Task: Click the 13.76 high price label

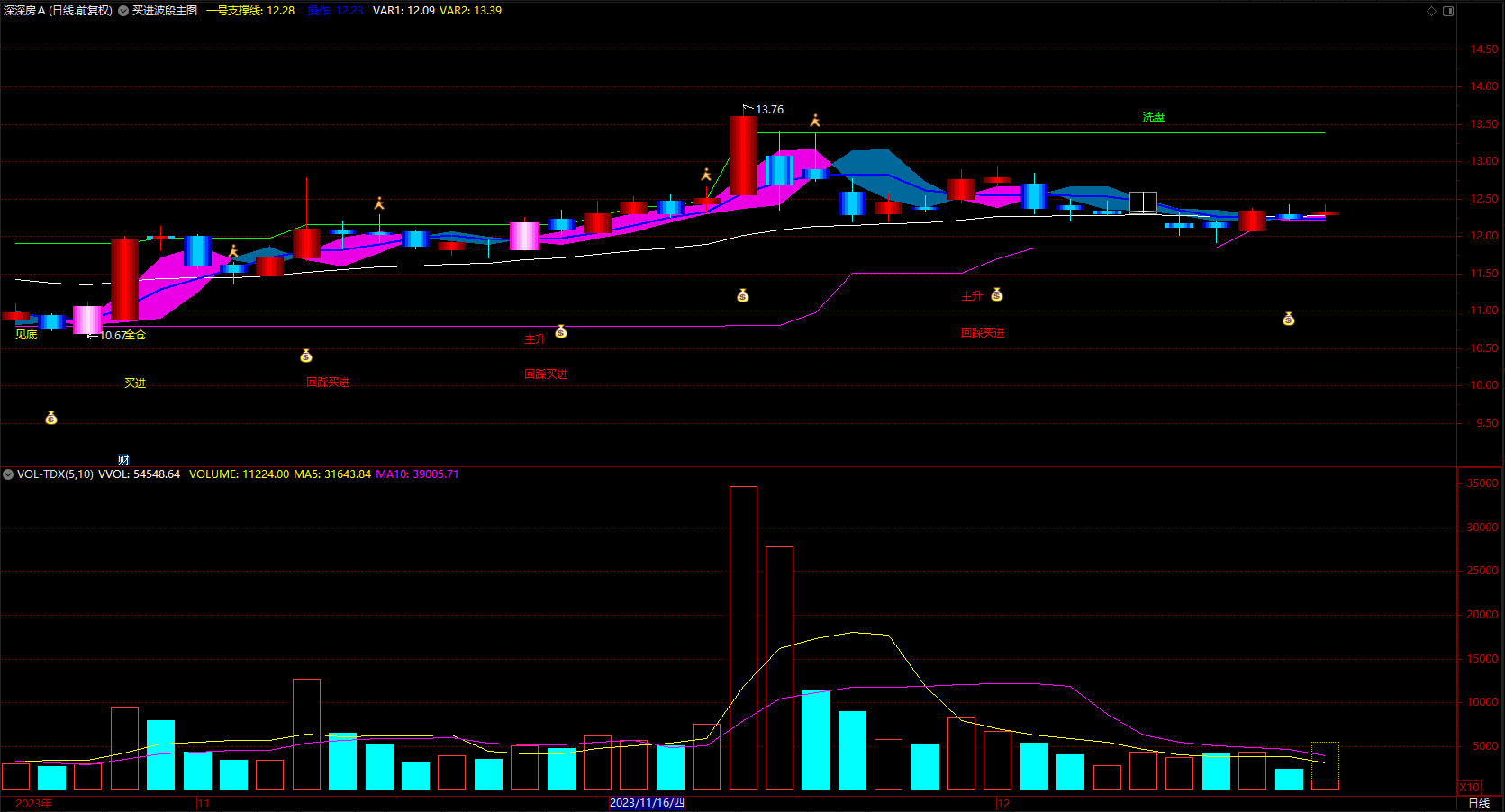Action: tap(769, 110)
